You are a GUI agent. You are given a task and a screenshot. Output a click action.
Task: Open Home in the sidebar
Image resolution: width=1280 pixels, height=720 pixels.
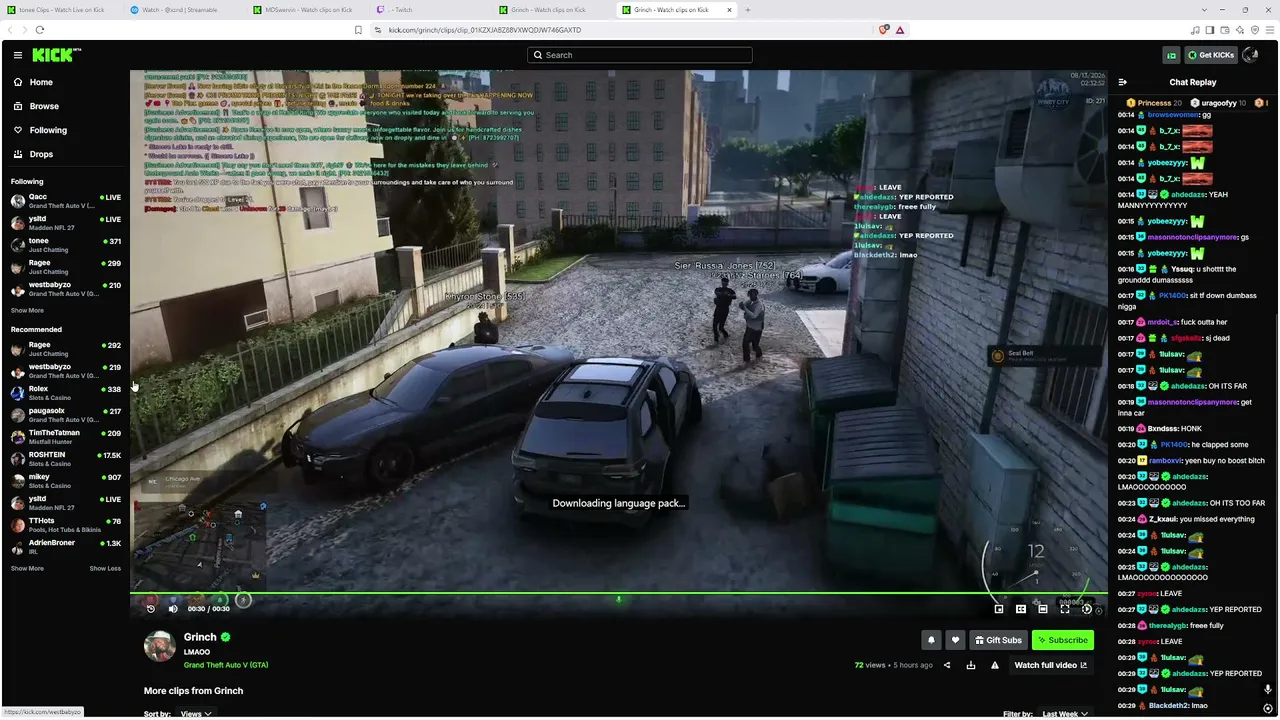(41, 82)
